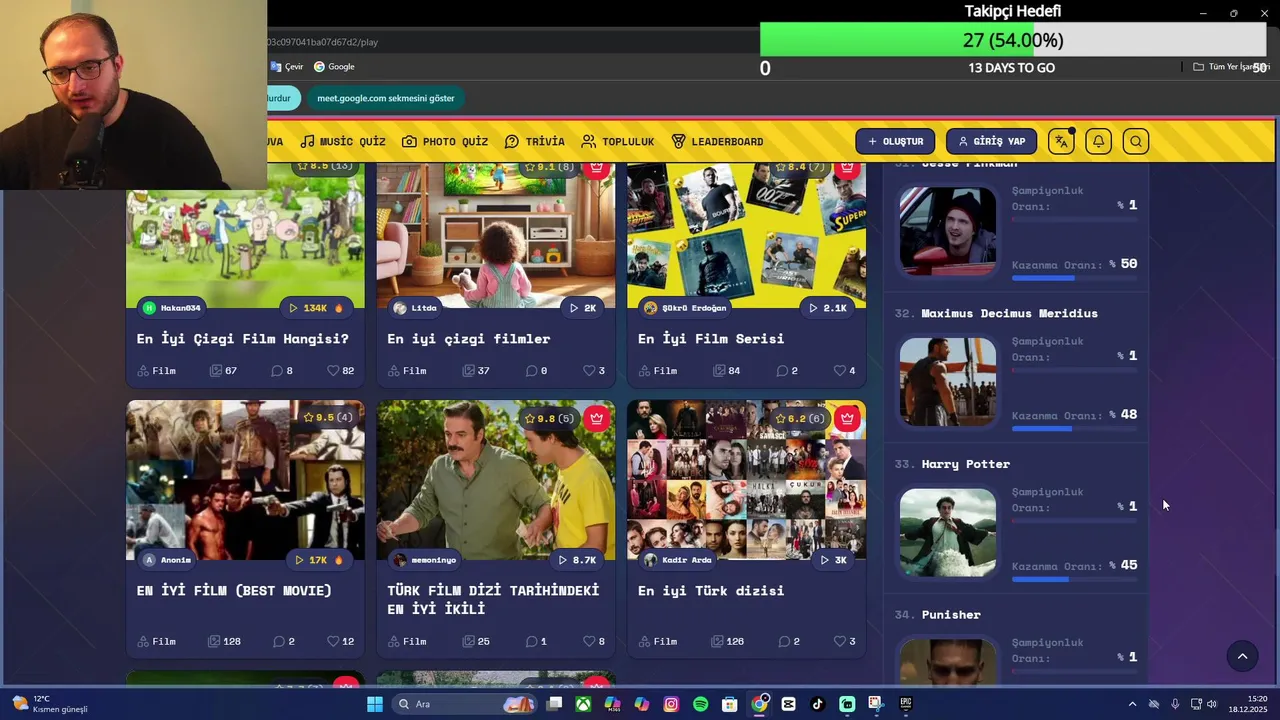Show hidden tray icons chevron
Screen dimensions: 1280x720
pos(1132,704)
